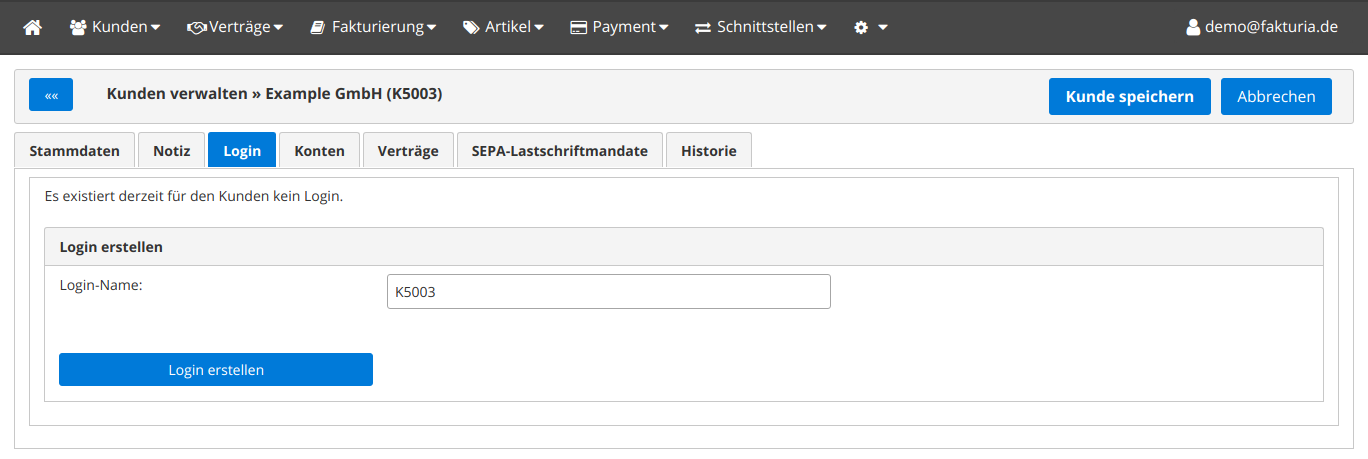Click the user icon beside demo@fakturia.de
This screenshot has height=459, width=1368.
(x=1192, y=27)
